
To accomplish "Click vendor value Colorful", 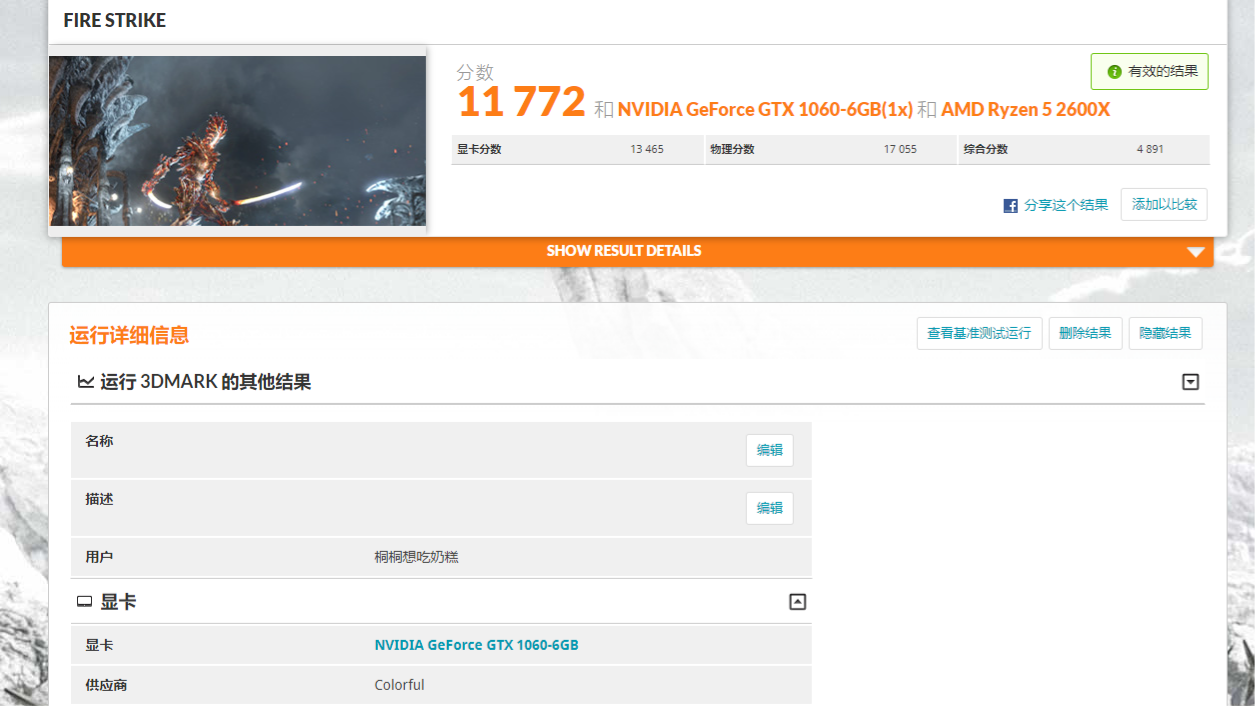I will [399, 685].
